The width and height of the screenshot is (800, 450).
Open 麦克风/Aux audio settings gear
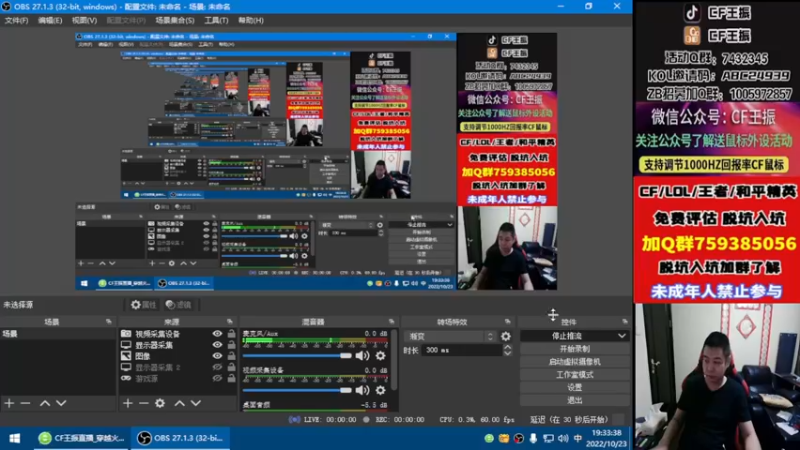click(381, 356)
